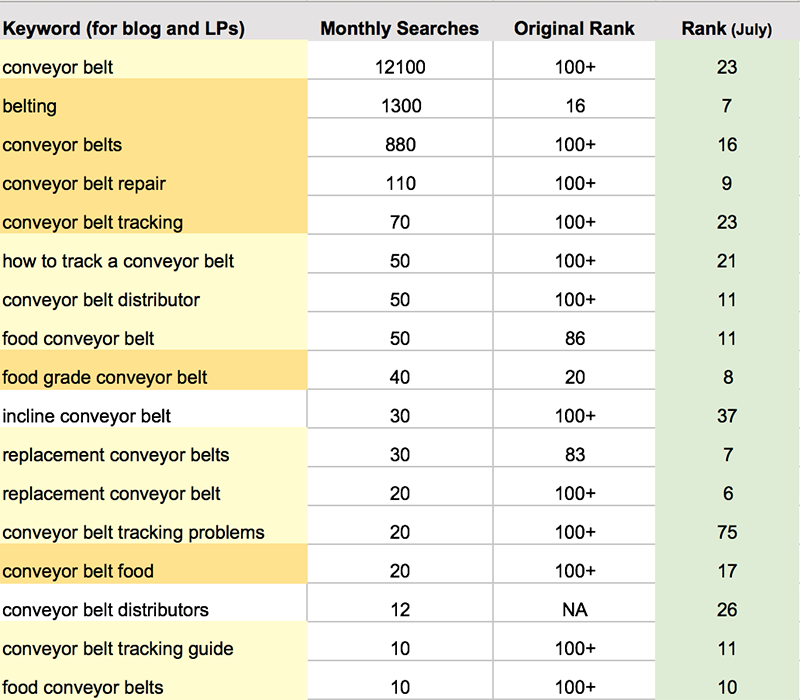Select the 12100 monthly searches cell
The height and width of the screenshot is (700, 800).
pos(399,67)
